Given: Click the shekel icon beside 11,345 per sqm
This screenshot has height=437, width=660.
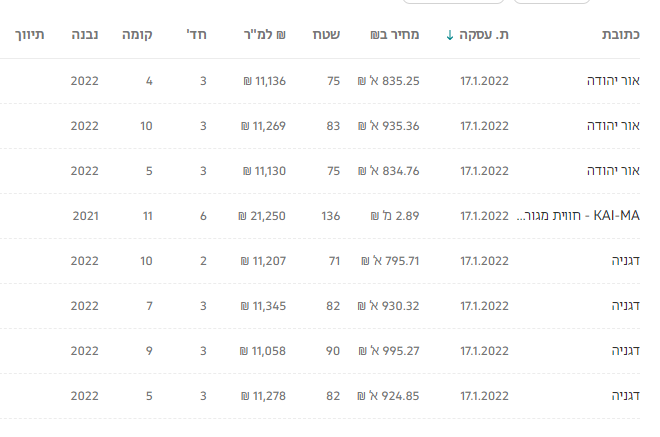Looking at the screenshot, I should pos(245,306).
